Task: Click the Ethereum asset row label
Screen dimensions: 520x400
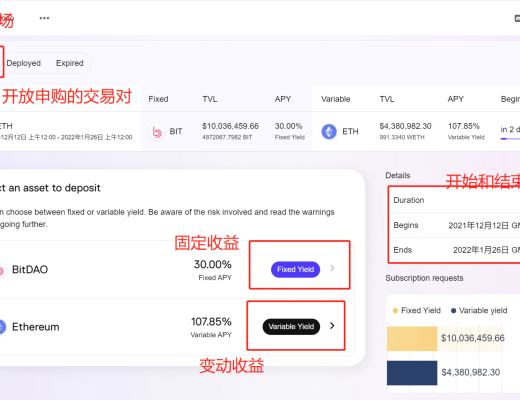Action: click(36, 327)
